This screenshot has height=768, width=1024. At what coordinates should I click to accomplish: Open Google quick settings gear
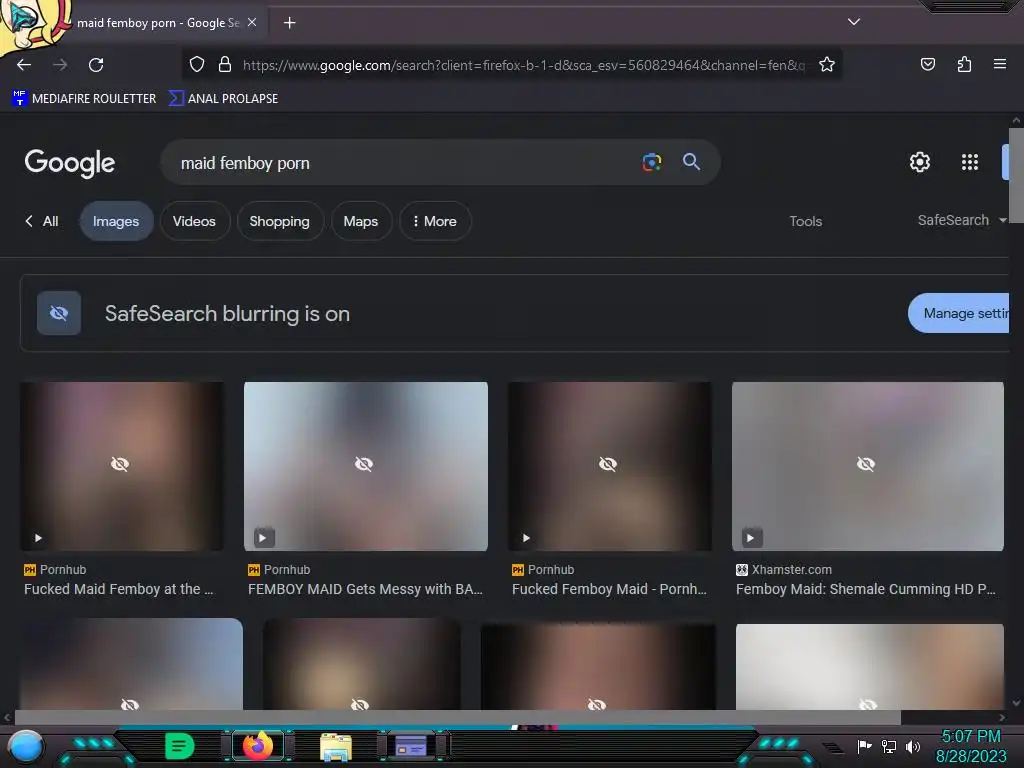[920, 162]
